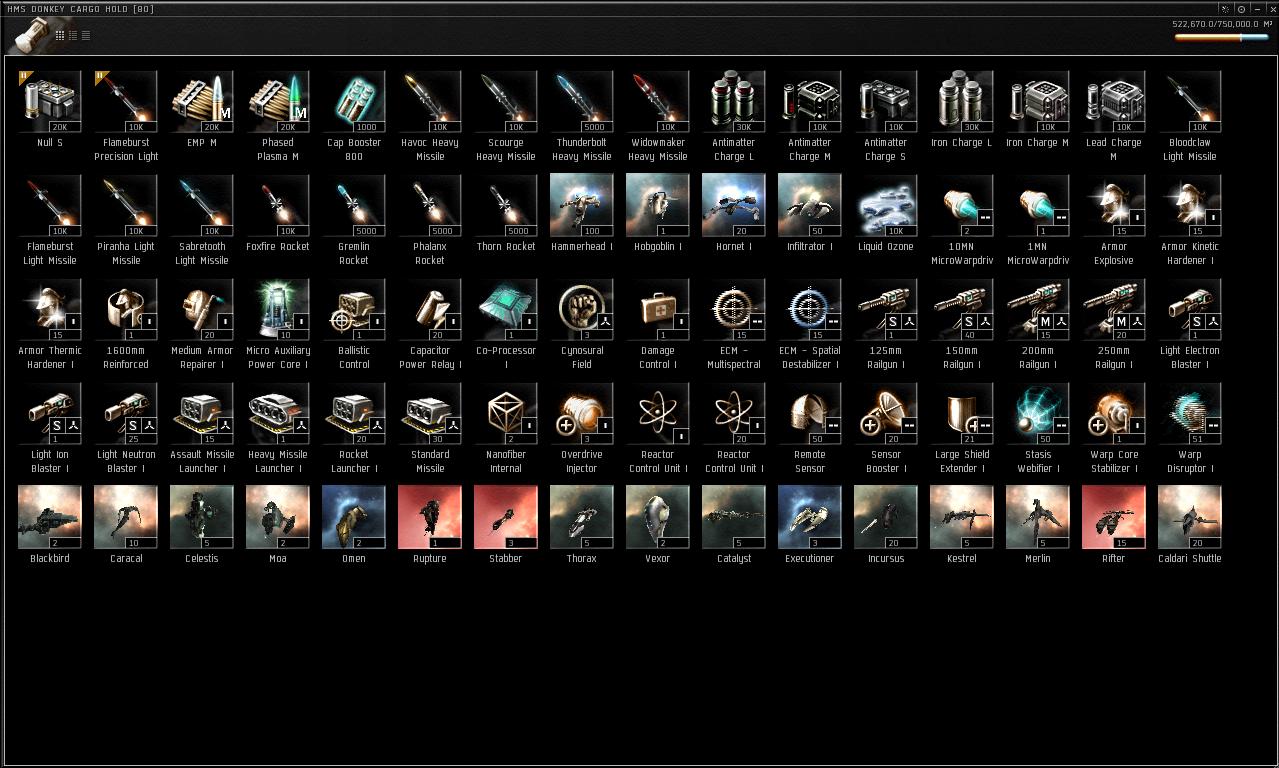Select the Gremlin Rocket stack
The height and width of the screenshot is (768, 1279).
click(x=354, y=205)
